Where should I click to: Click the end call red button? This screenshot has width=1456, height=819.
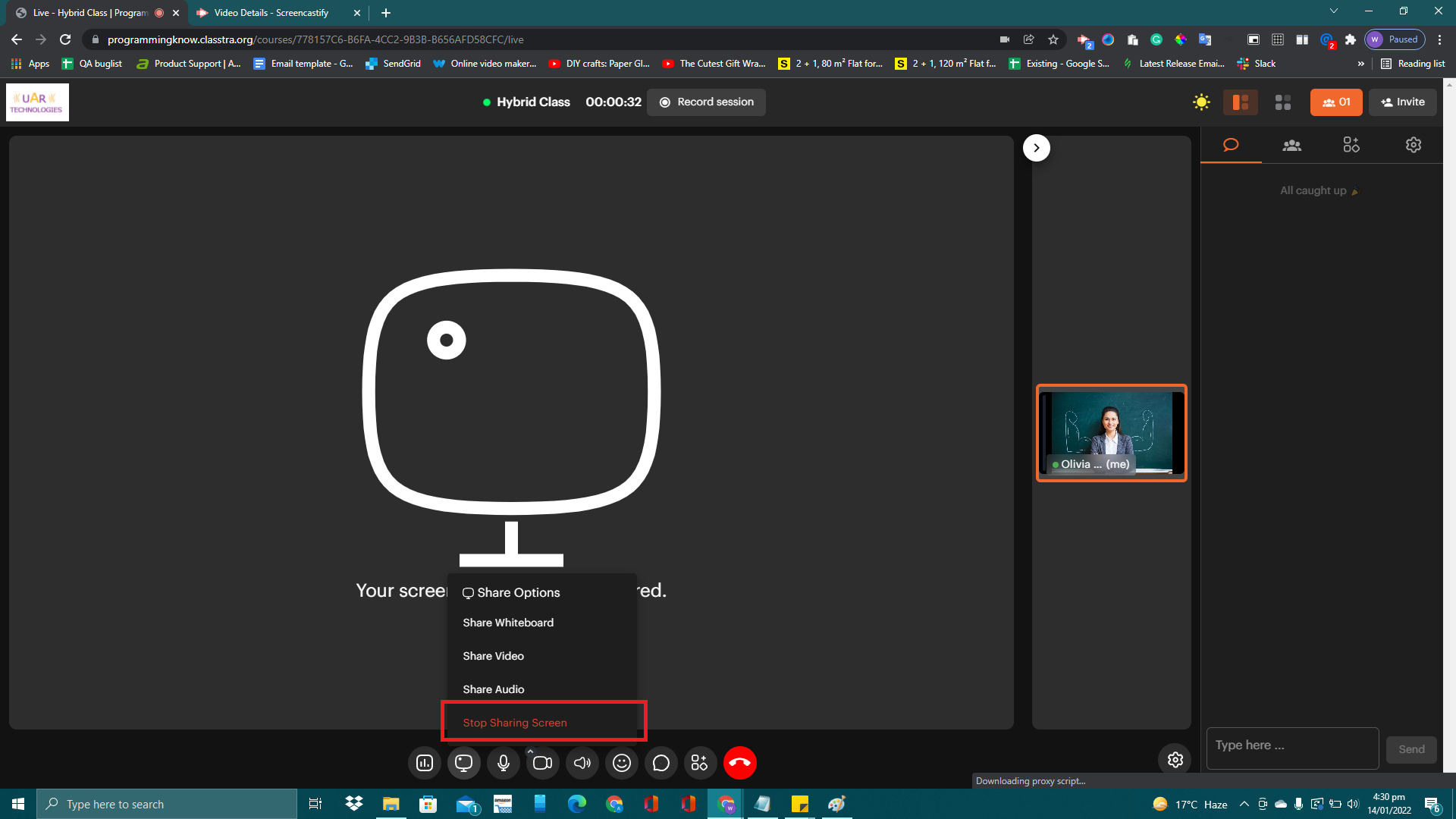point(740,763)
